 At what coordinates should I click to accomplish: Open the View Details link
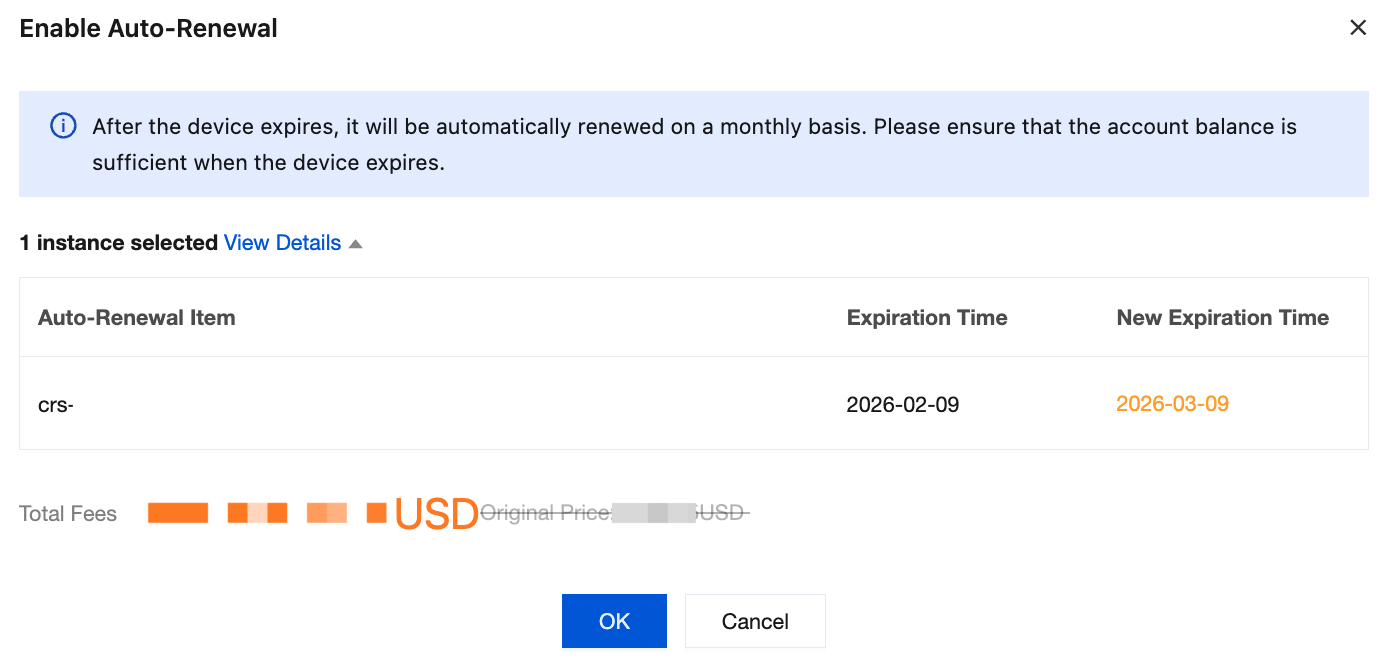pyautogui.click(x=282, y=243)
